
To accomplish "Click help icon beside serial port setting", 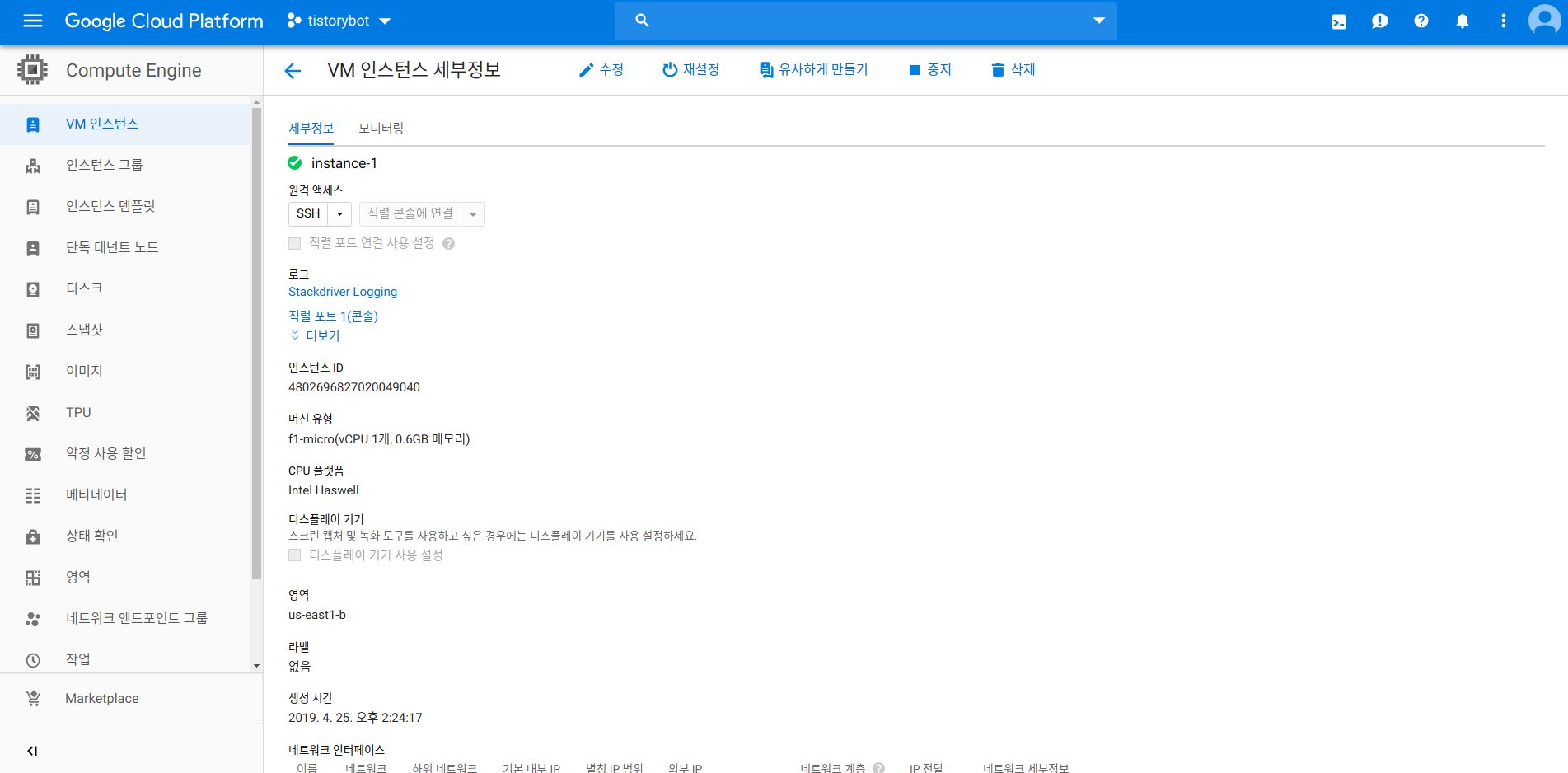I will [x=448, y=243].
